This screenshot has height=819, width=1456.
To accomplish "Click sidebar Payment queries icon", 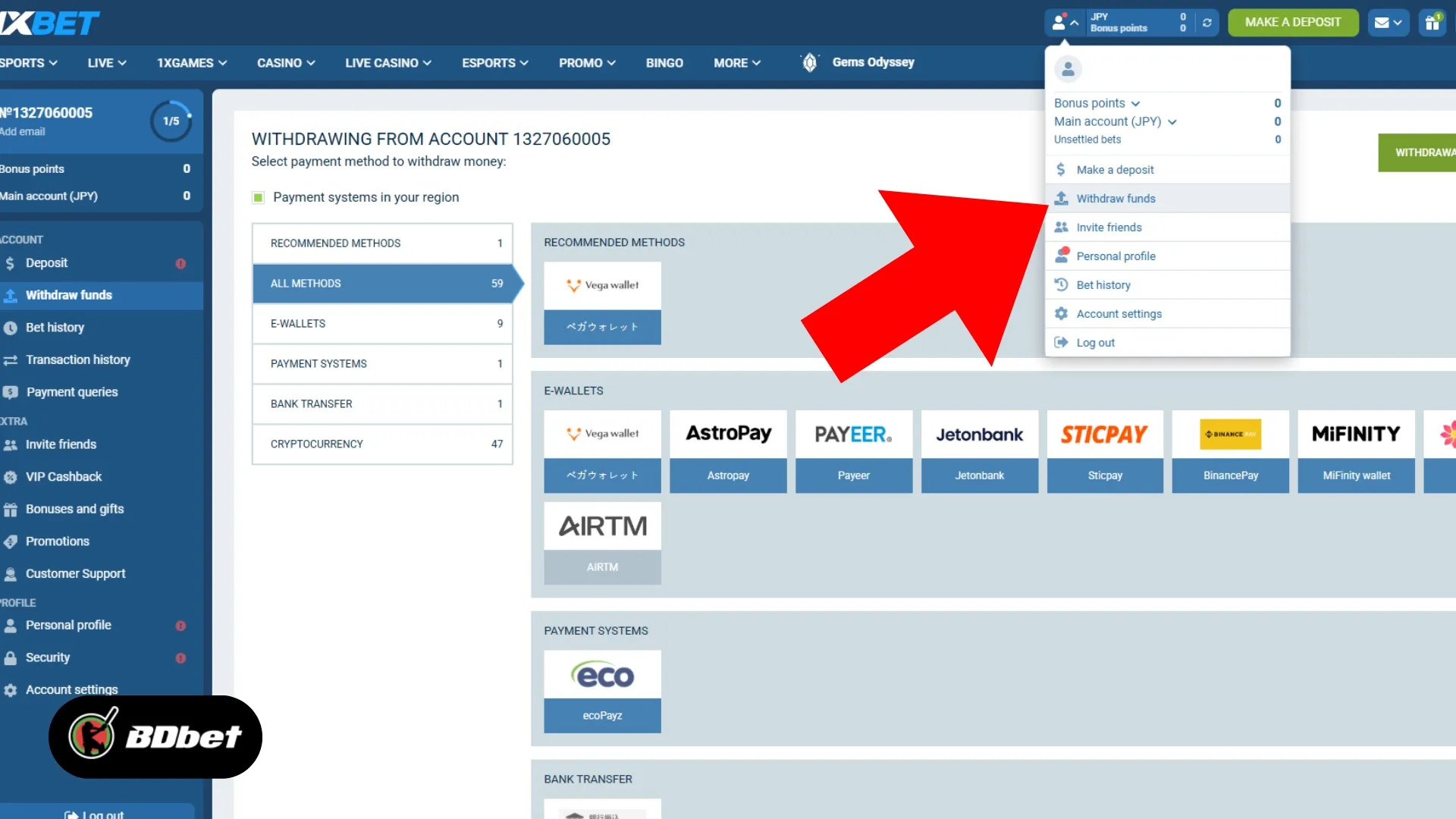I will (x=10, y=392).
